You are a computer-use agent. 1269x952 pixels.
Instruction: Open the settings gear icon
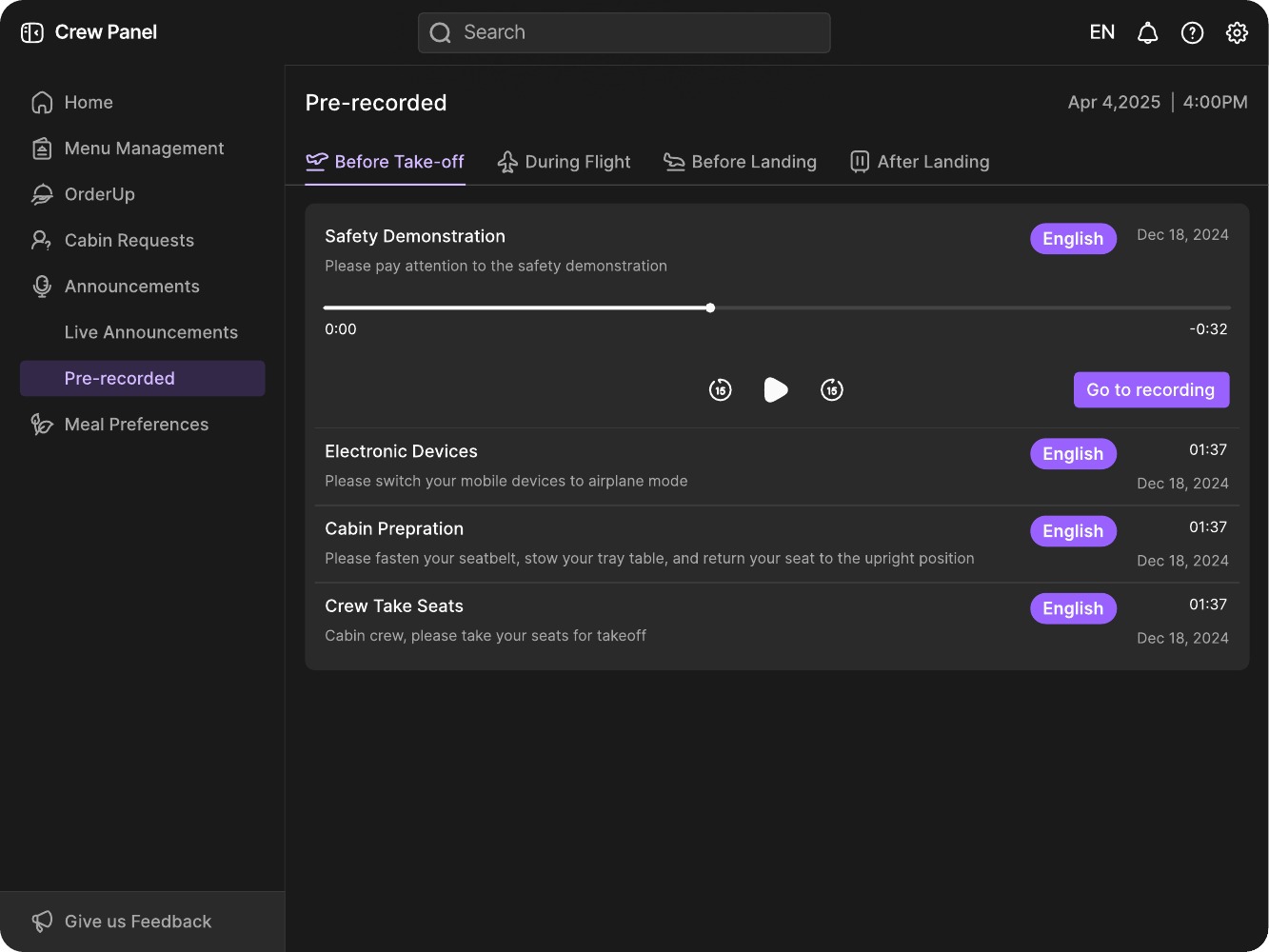point(1237,33)
